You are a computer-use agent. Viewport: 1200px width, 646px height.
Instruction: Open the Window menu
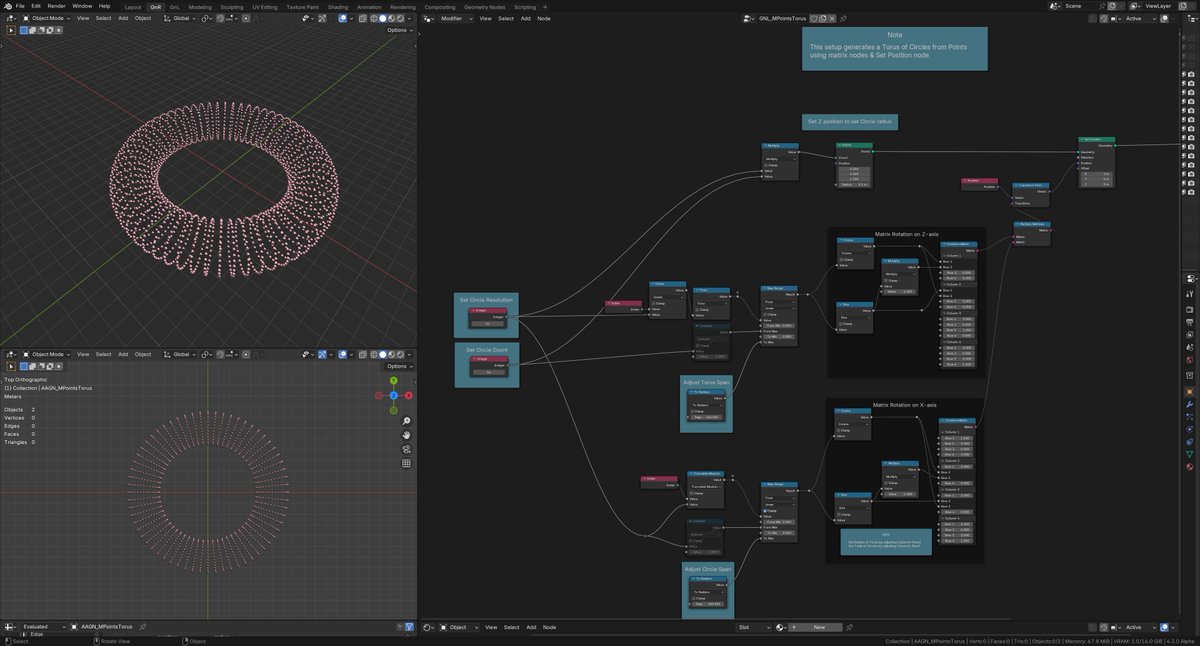pos(82,6)
